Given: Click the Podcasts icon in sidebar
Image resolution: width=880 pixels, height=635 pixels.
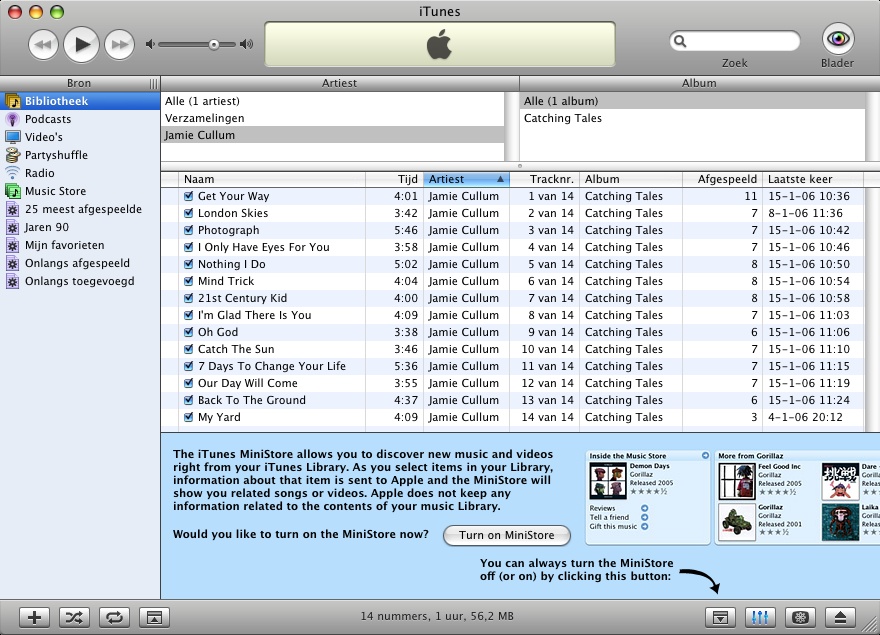Looking at the screenshot, I should click(12, 119).
